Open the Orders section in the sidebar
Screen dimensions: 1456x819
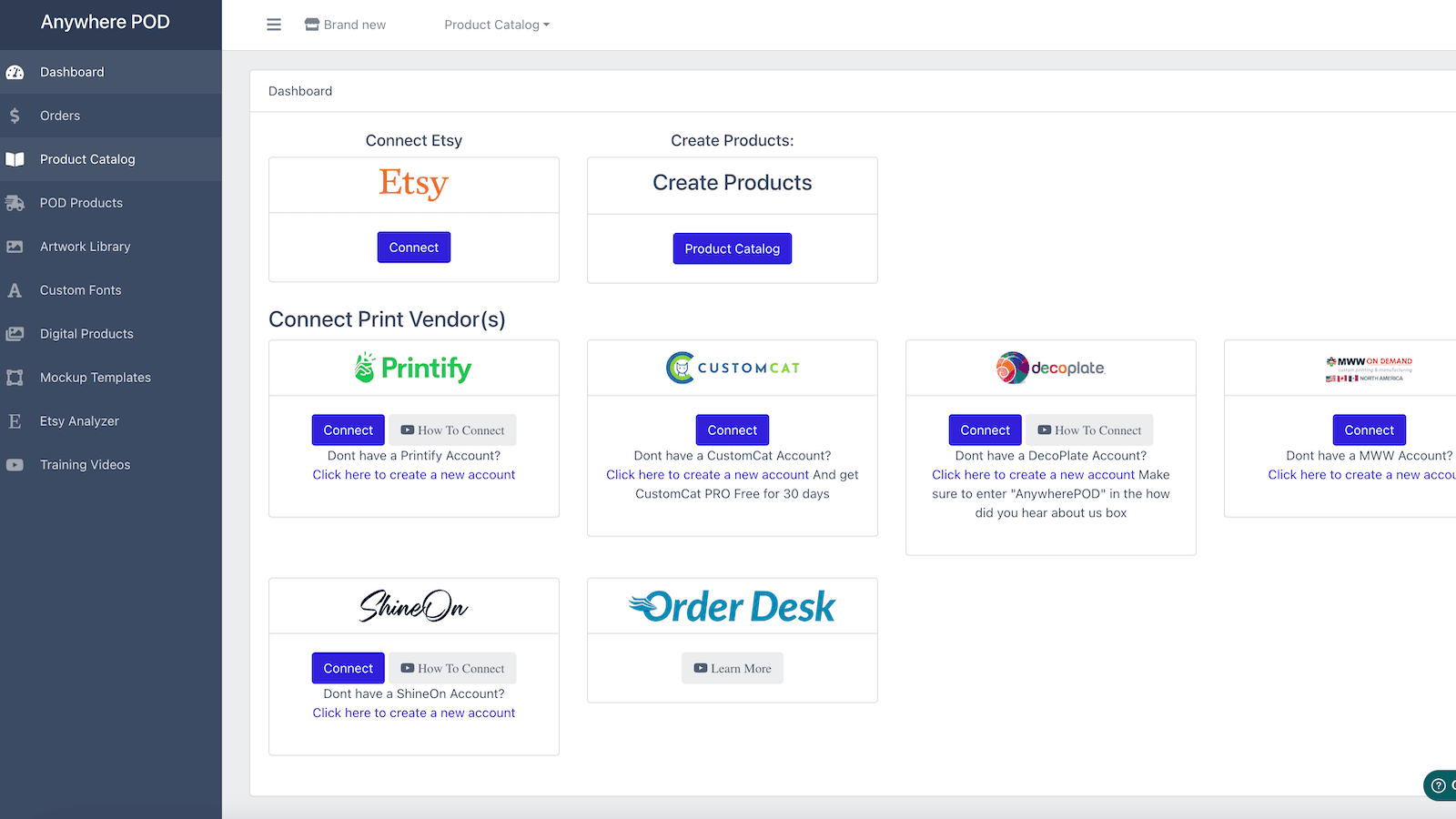coord(60,116)
